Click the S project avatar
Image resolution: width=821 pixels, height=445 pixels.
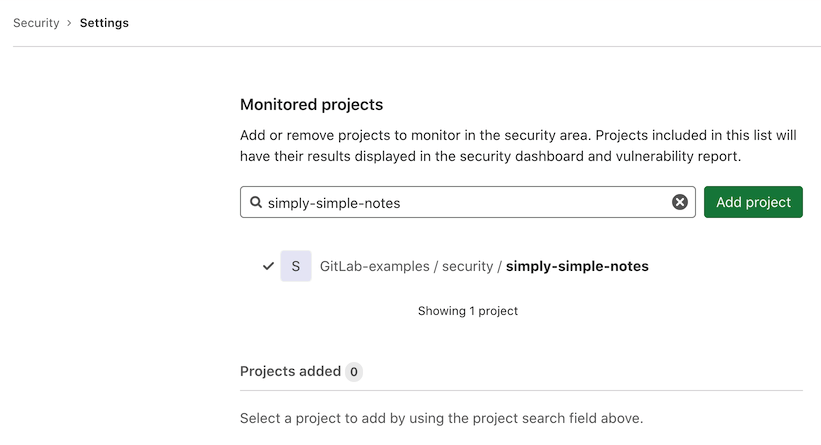pyautogui.click(x=295, y=266)
